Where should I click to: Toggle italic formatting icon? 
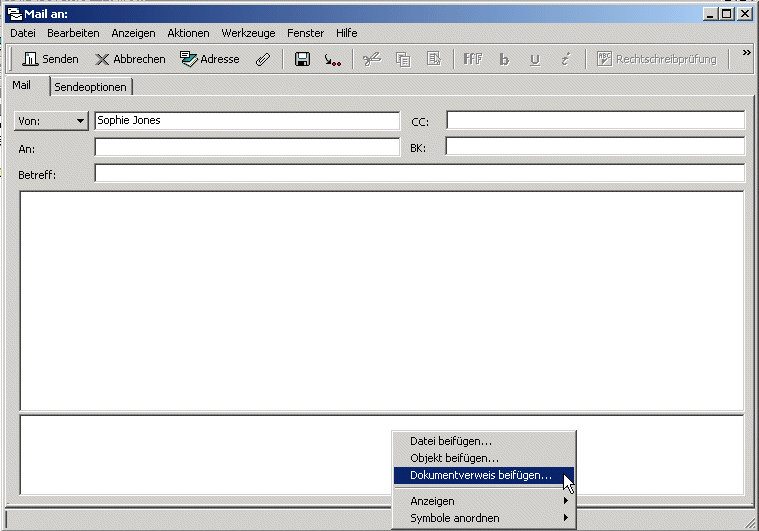[x=565, y=60]
